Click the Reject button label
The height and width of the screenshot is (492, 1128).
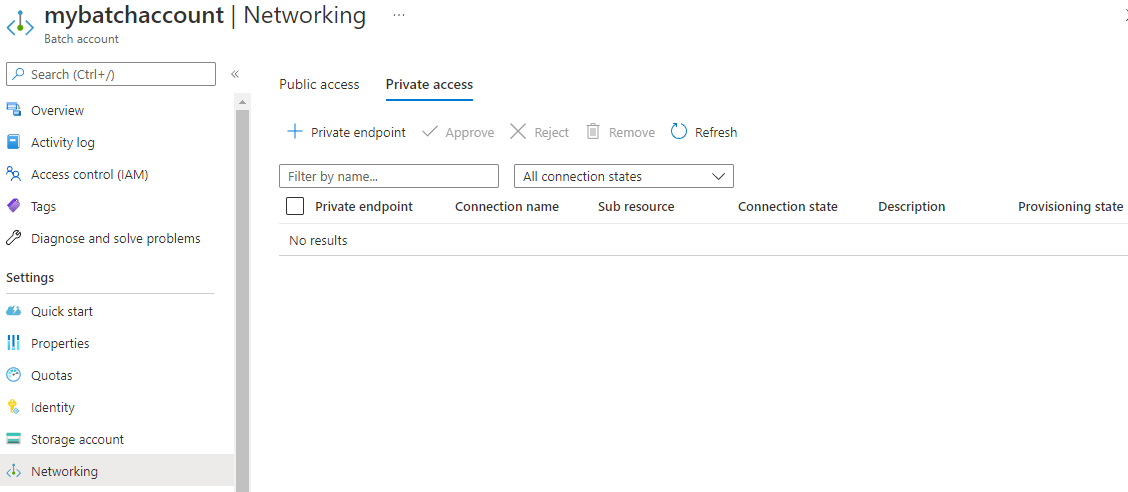click(551, 132)
